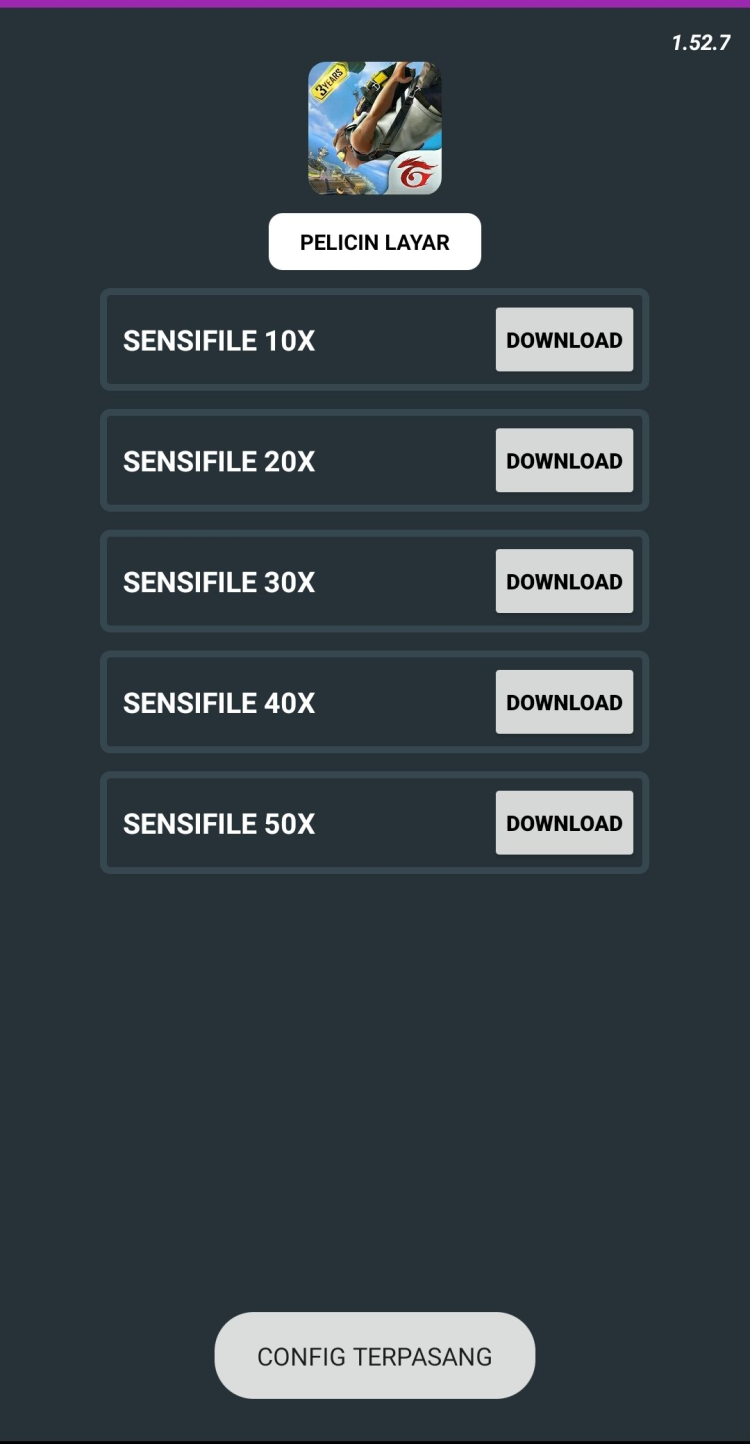Click the purple bar at the top
The width and height of the screenshot is (750, 1444).
(375, 4)
